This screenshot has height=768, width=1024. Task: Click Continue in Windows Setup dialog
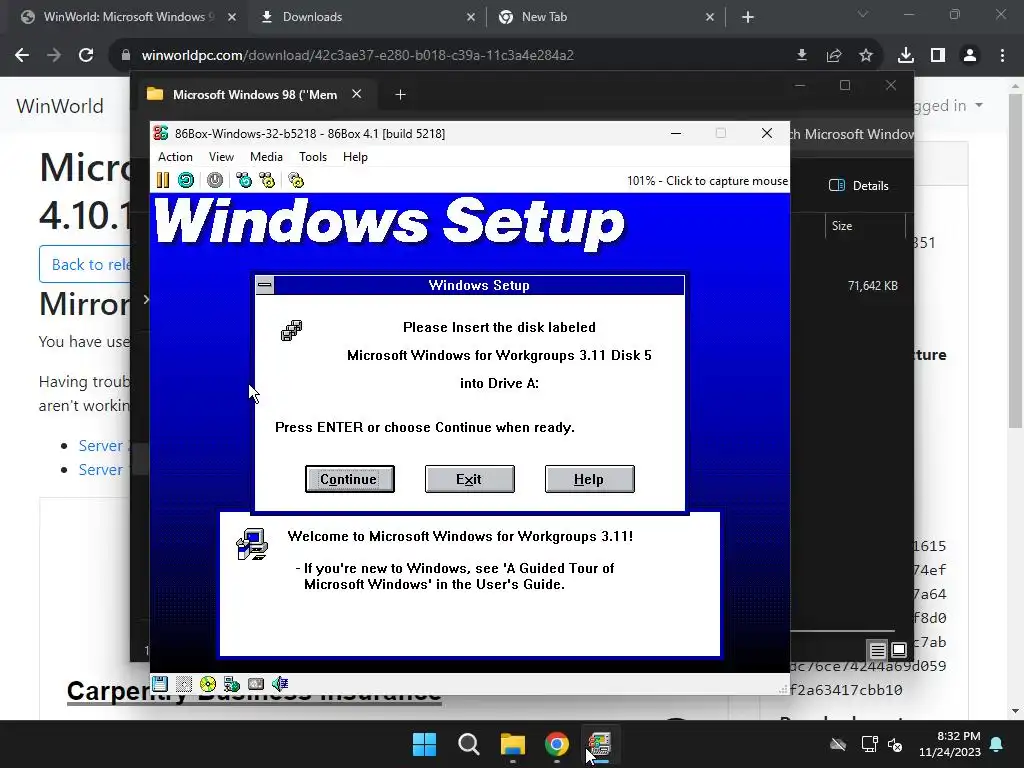coord(349,479)
